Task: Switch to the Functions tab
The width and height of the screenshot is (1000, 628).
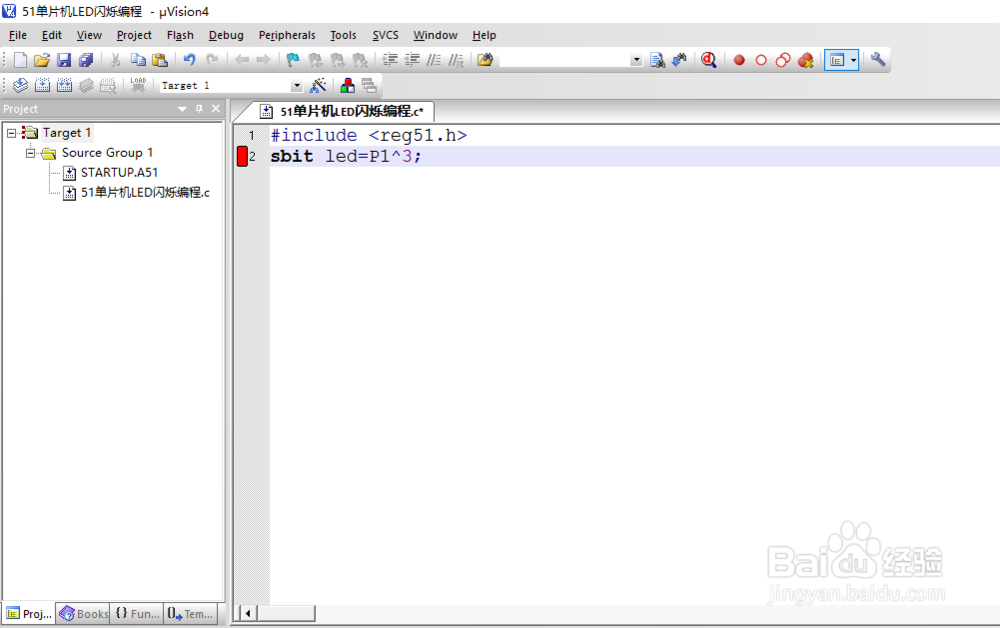Action: coord(137,613)
